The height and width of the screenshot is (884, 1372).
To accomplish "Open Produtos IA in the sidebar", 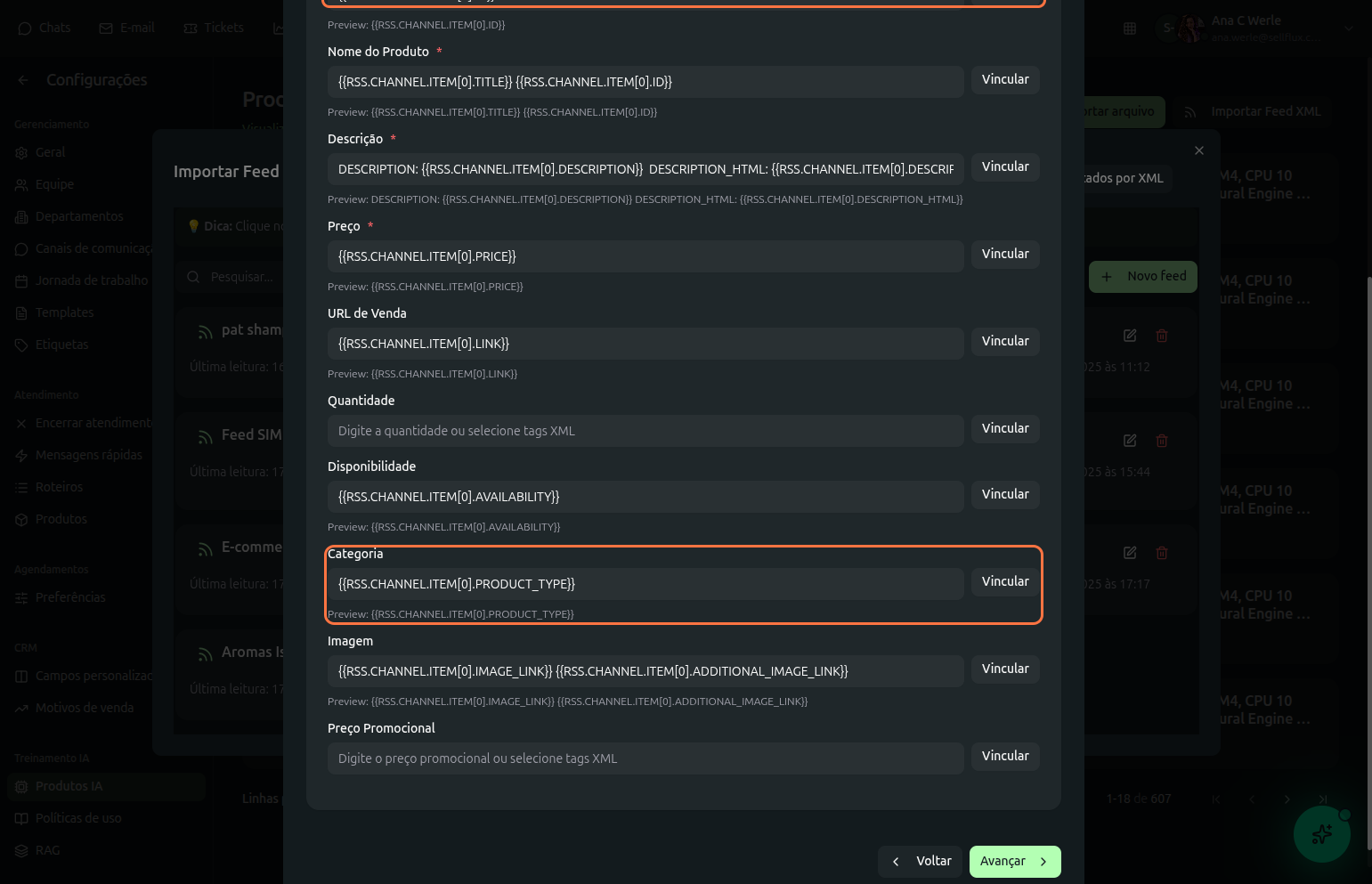I will (69, 786).
